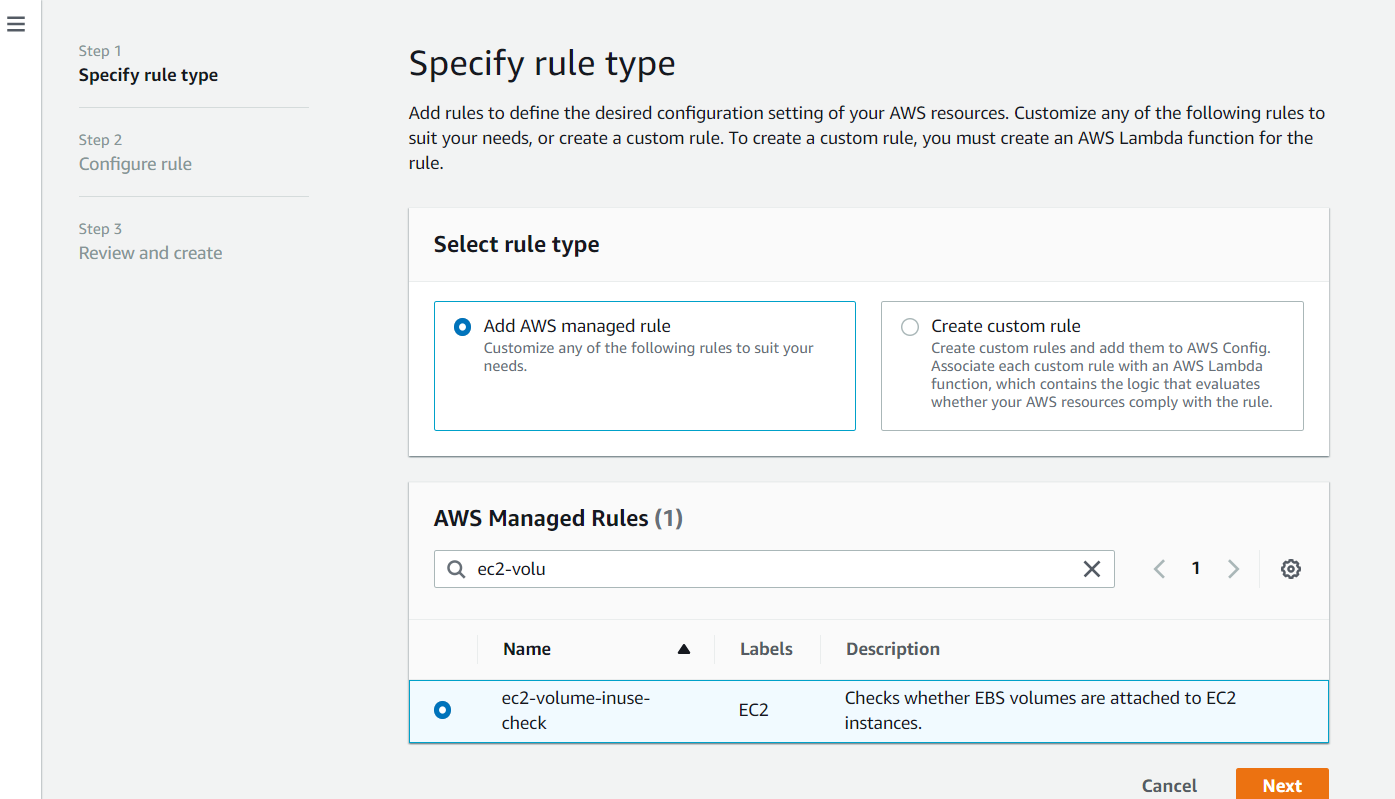Select ec2-volume-inuse-check rule radio
The image size is (1395, 799).
coord(442,710)
